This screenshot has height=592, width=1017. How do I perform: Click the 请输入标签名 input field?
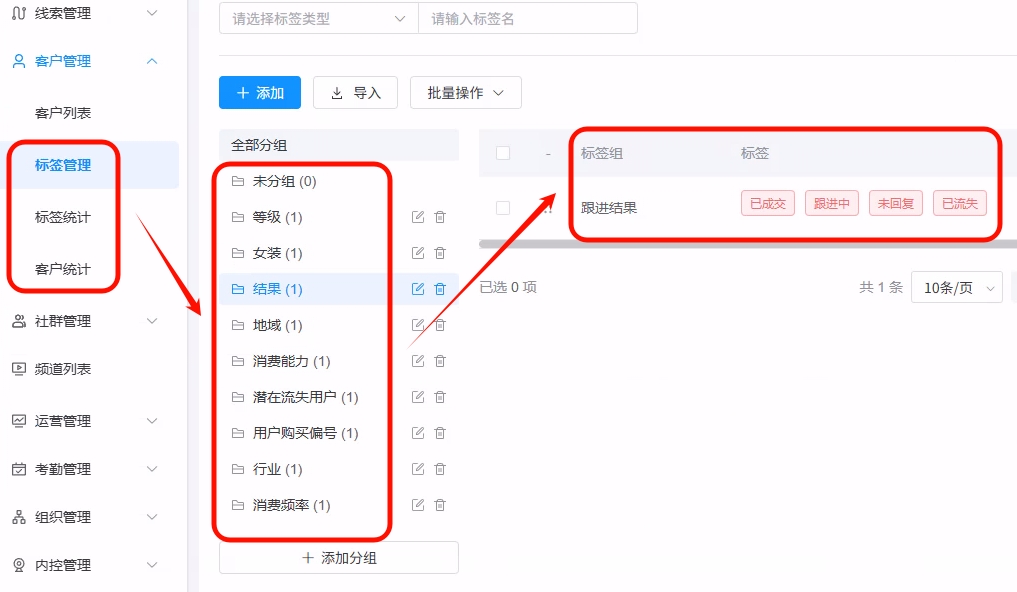point(527,19)
